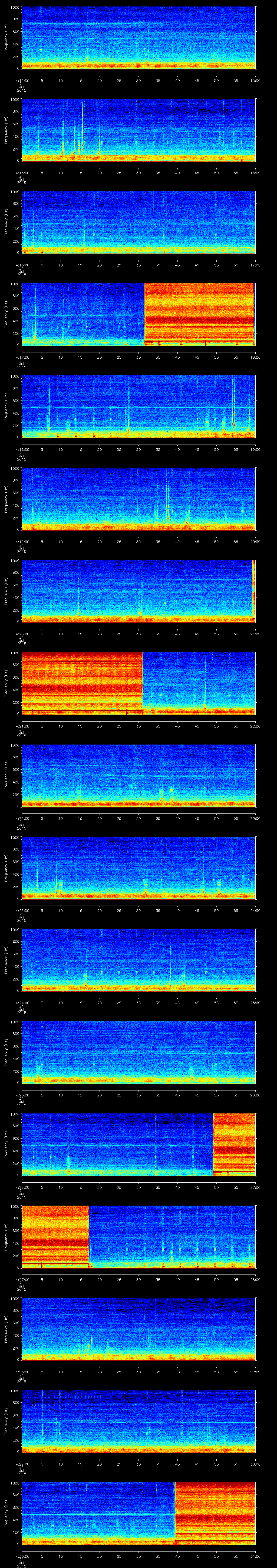The image size is (277, 1568).
Task: Click 'Frequency (Hz)' axis label of the 4:25:00 panel
Action: (x=6, y=1052)
